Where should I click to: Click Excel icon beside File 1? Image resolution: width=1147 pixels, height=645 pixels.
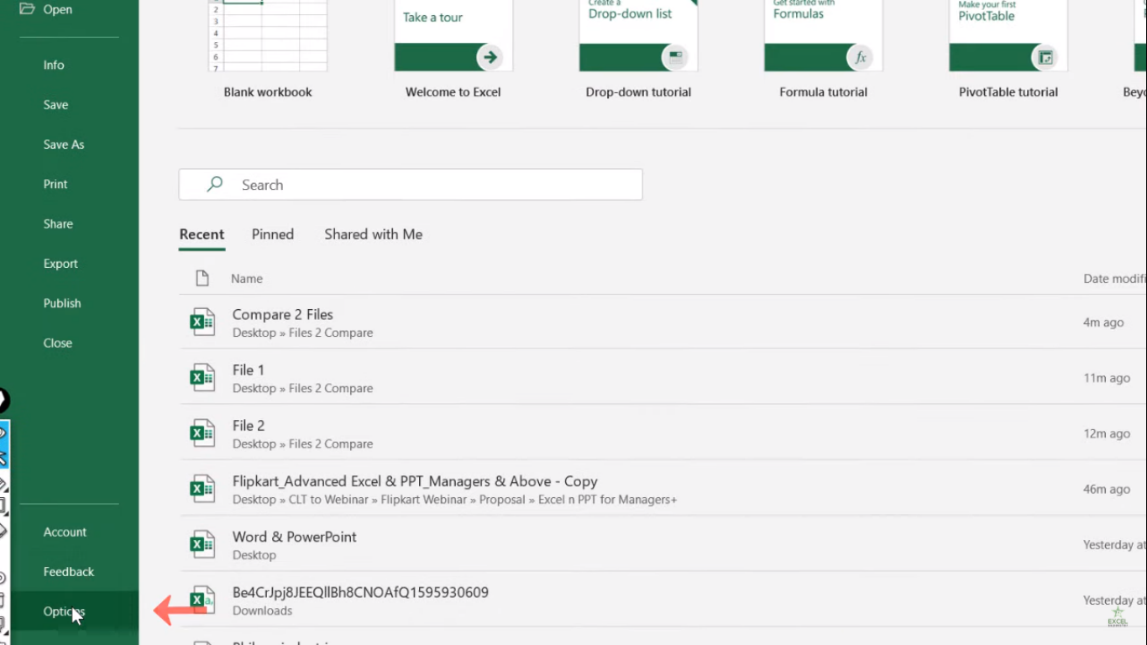(x=202, y=377)
